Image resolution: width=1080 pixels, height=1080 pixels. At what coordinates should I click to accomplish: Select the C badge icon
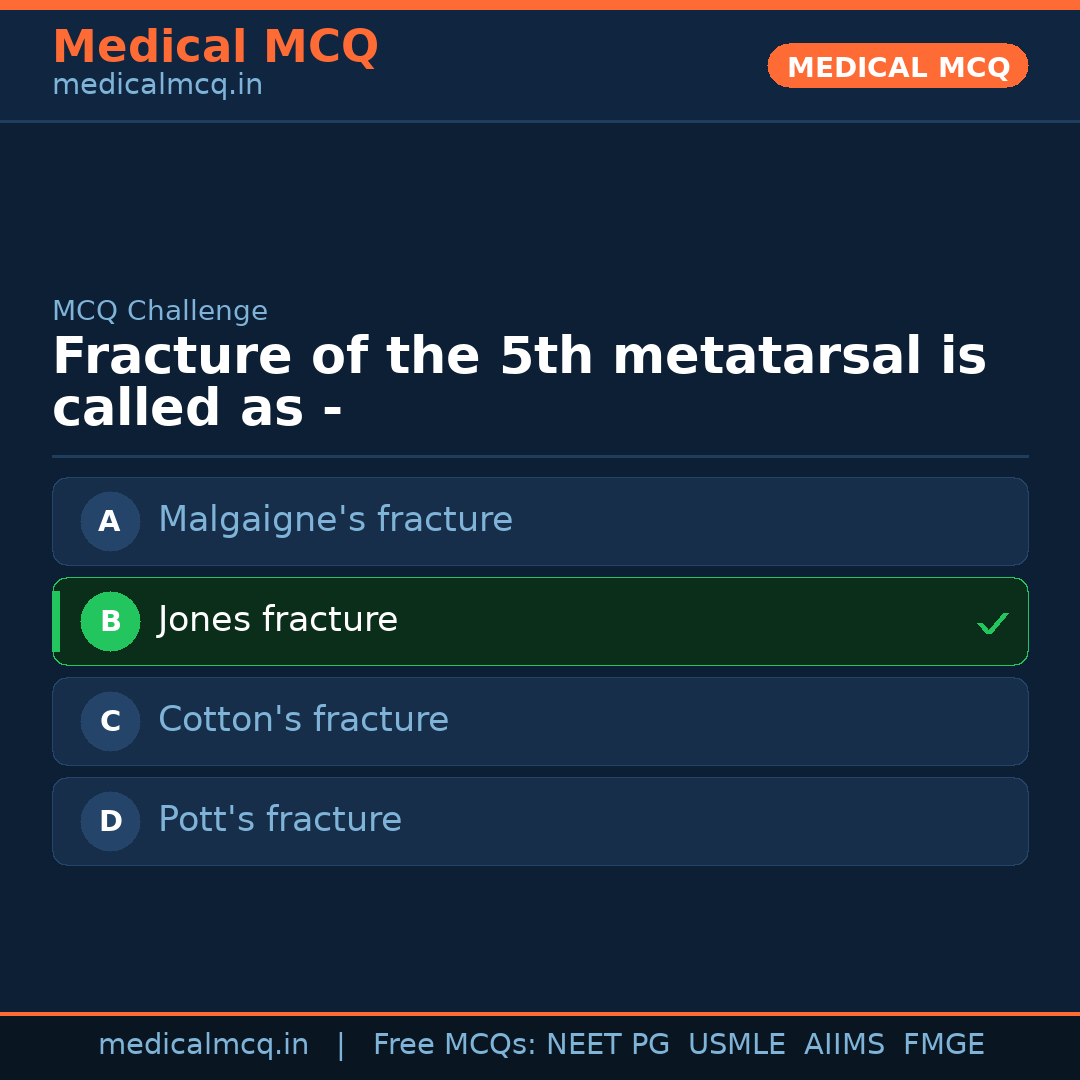point(110,721)
